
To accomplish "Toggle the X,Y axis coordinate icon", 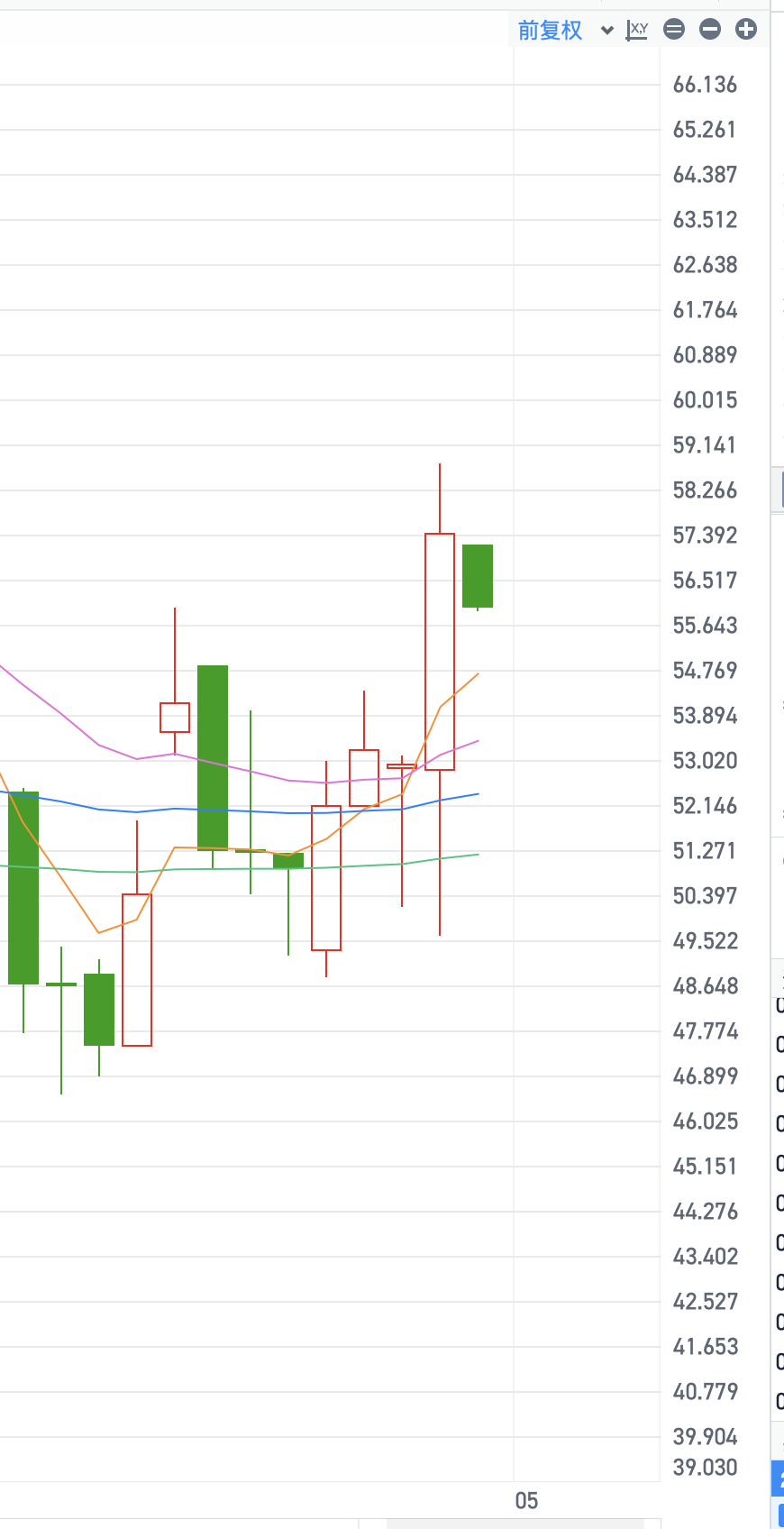I will (637, 30).
